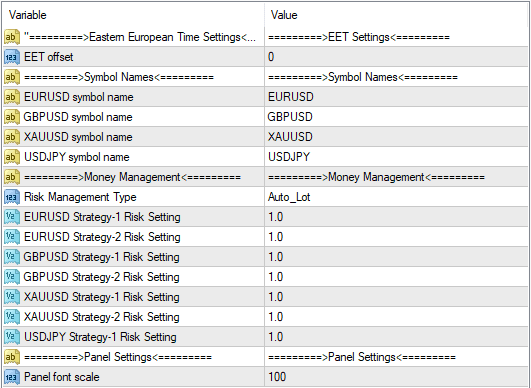Click the string icon of the Panel Settings variable
This screenshot has height=388, width=531.
click(12, 357)
